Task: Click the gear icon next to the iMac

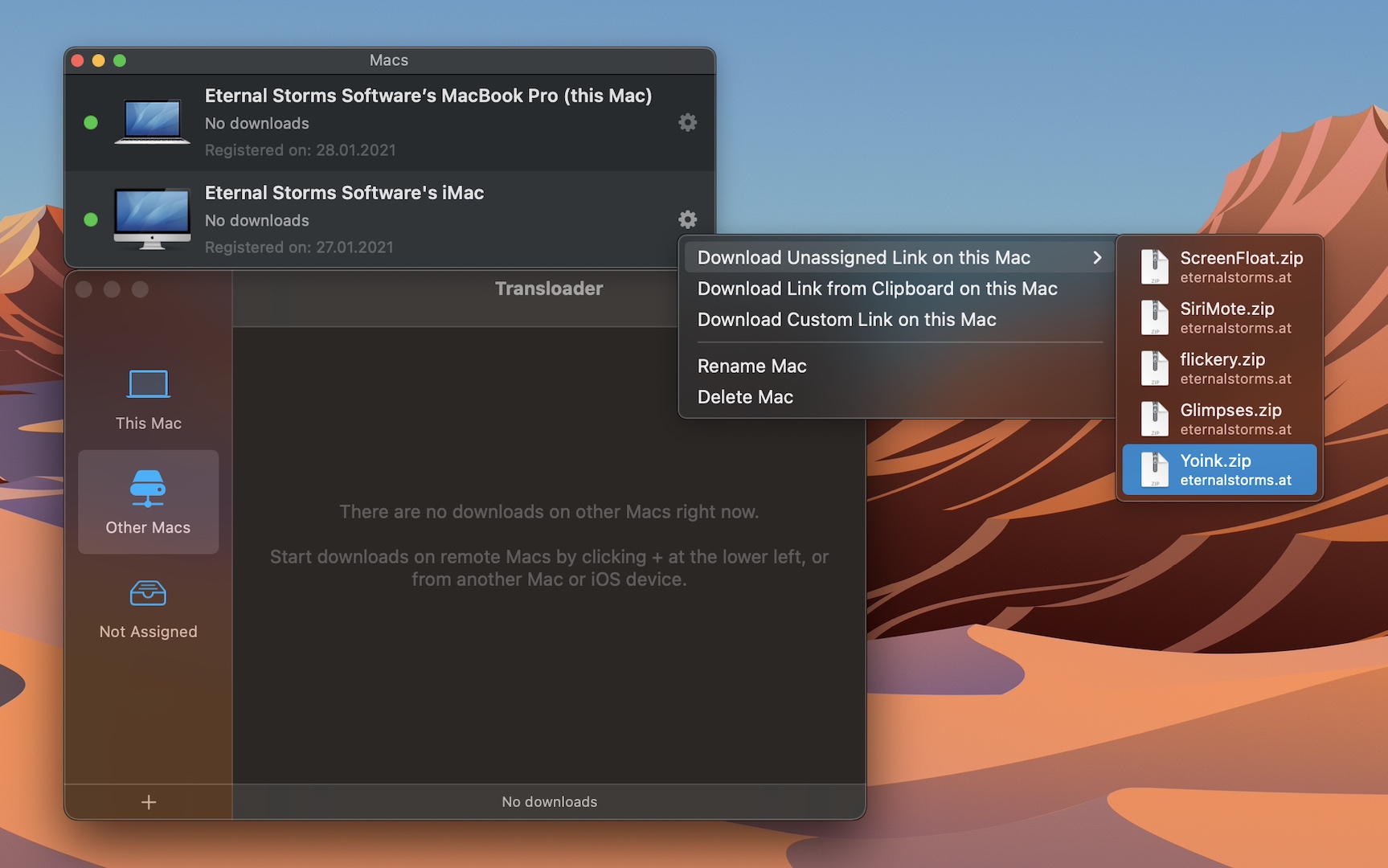Action: (687, 219)
